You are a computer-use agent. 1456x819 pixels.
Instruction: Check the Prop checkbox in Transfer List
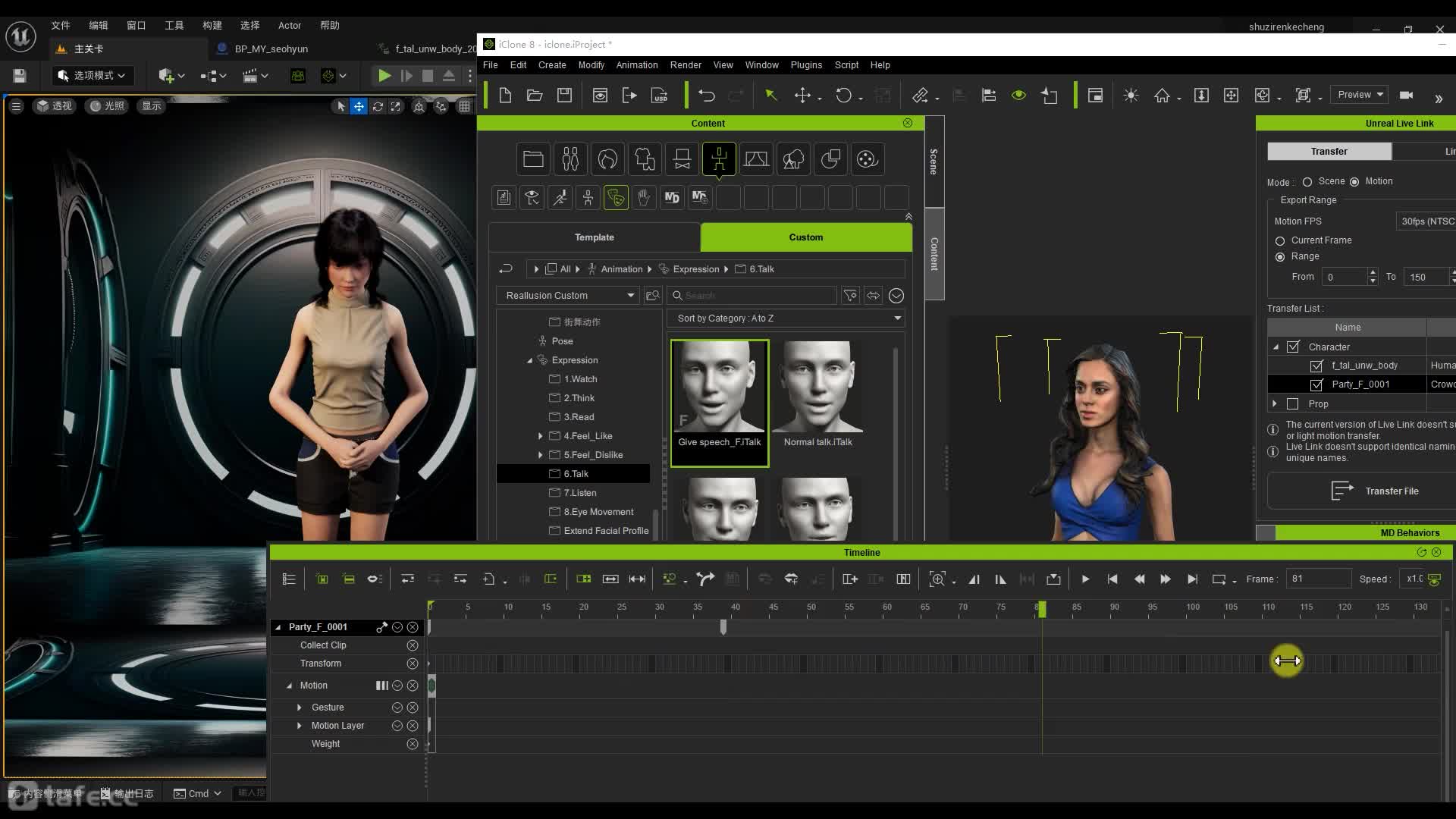(x=1293, y=404)
